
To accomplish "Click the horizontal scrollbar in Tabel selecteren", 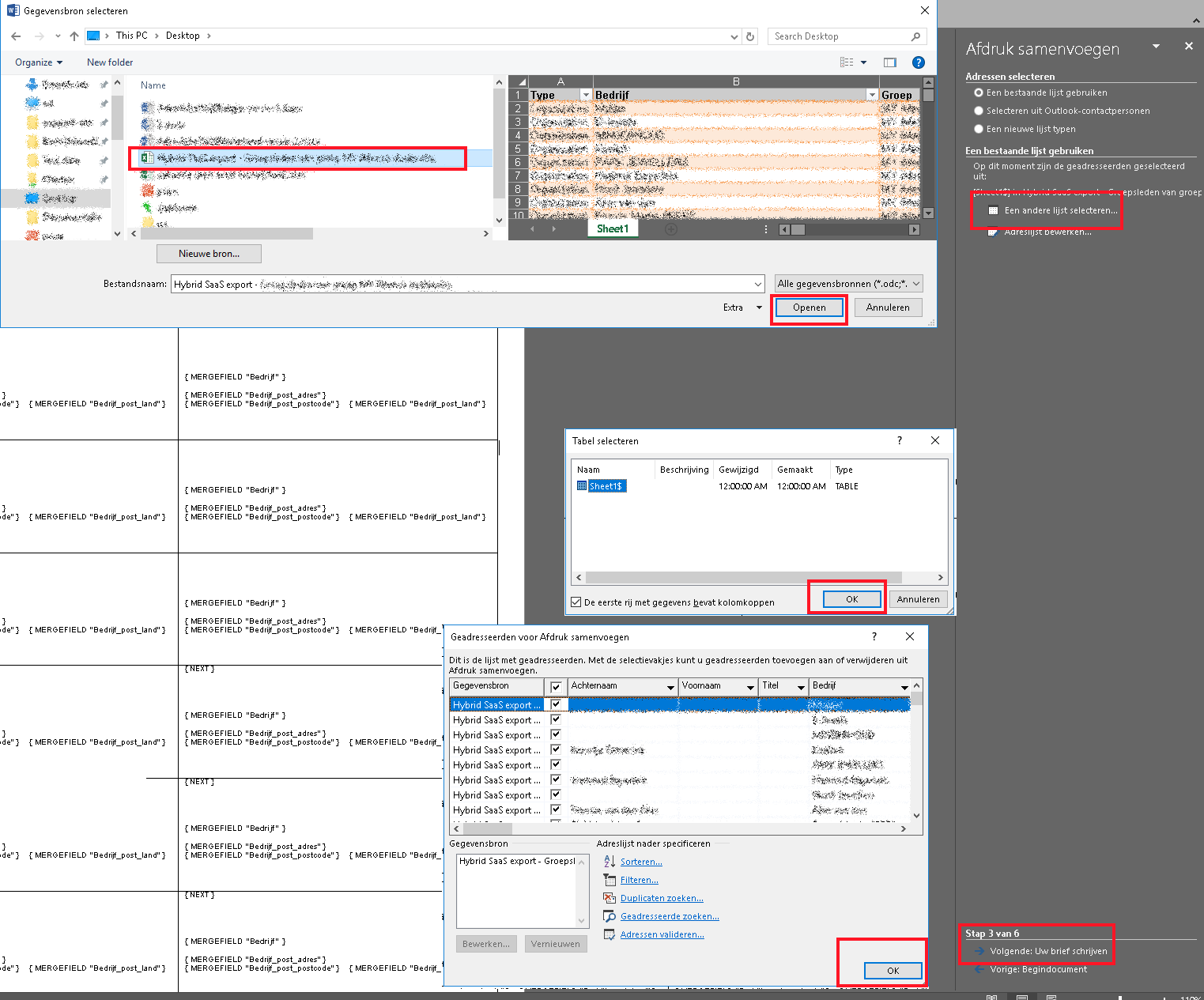I will coord(743,577).
